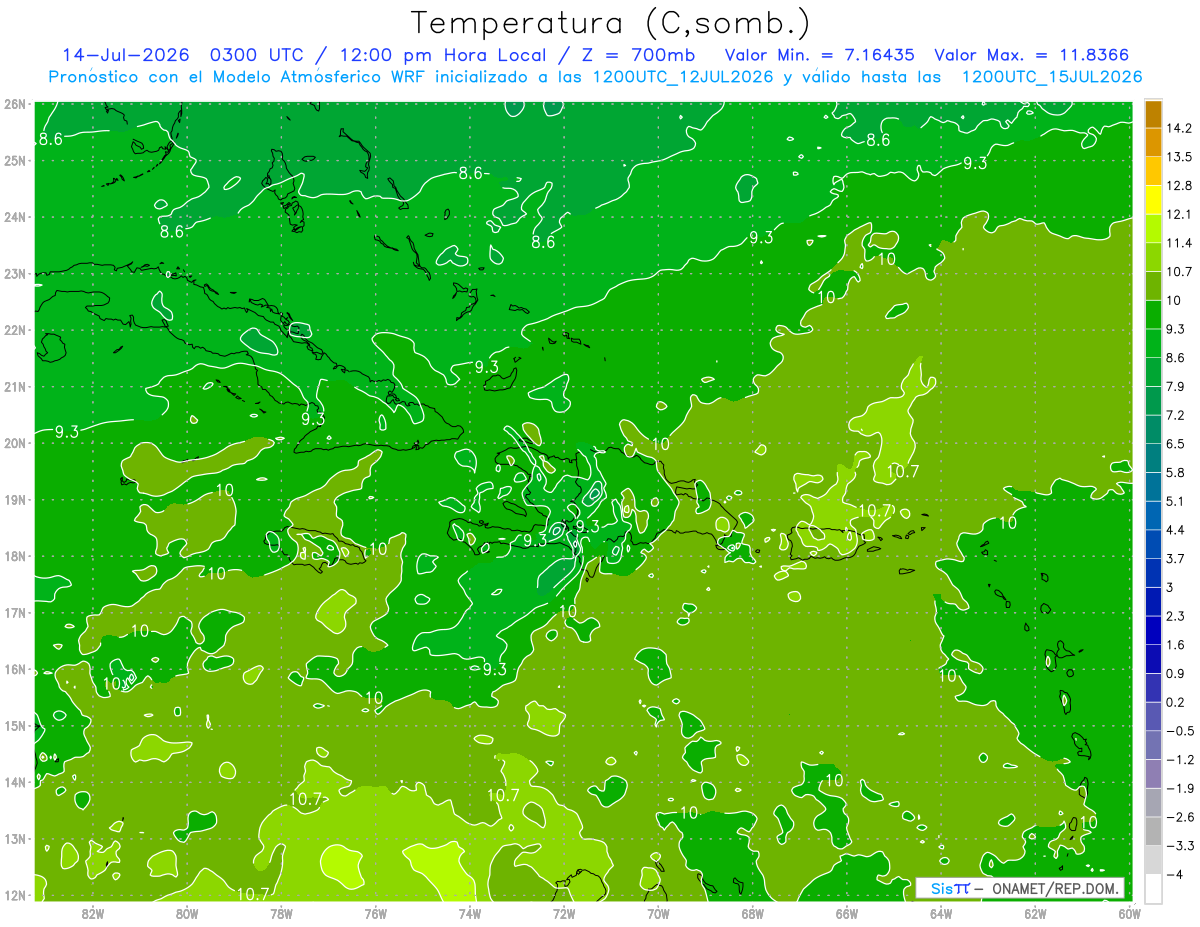
Task: Pick legend swatch between 10 and 9.3
Action: click(x=1153, y=314)
